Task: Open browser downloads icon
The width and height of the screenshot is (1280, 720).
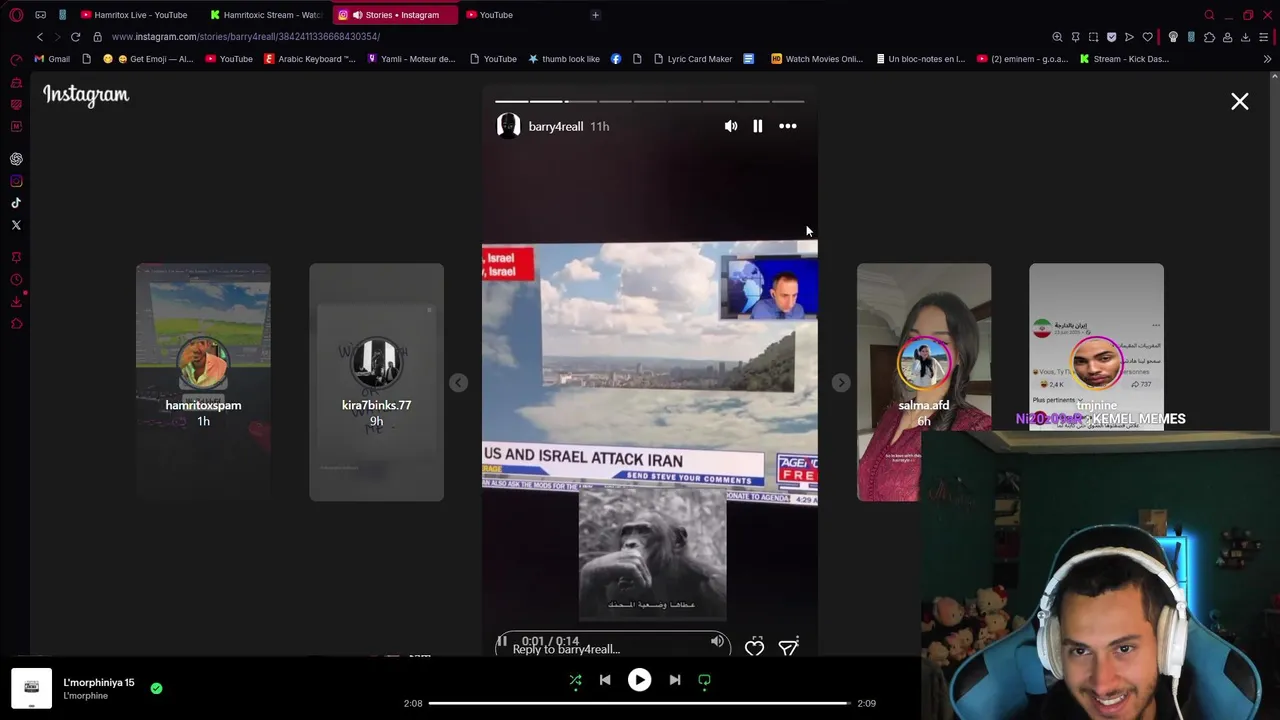Action: tap(1245, 37)
